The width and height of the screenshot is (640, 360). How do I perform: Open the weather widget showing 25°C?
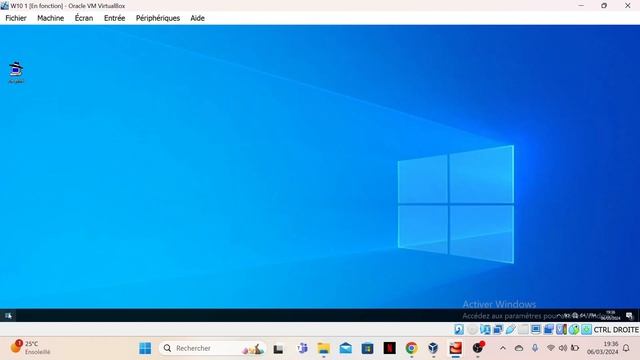(30, 347)
